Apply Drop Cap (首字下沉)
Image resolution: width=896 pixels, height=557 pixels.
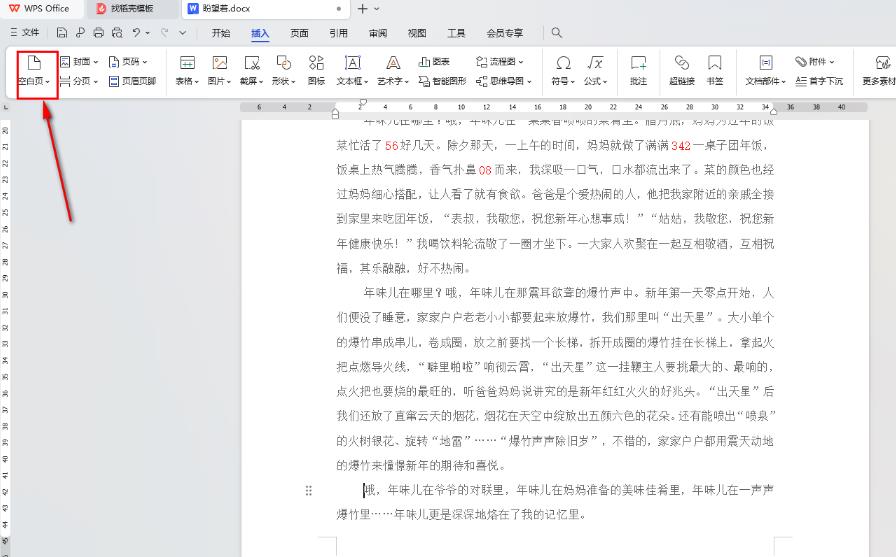819,81
